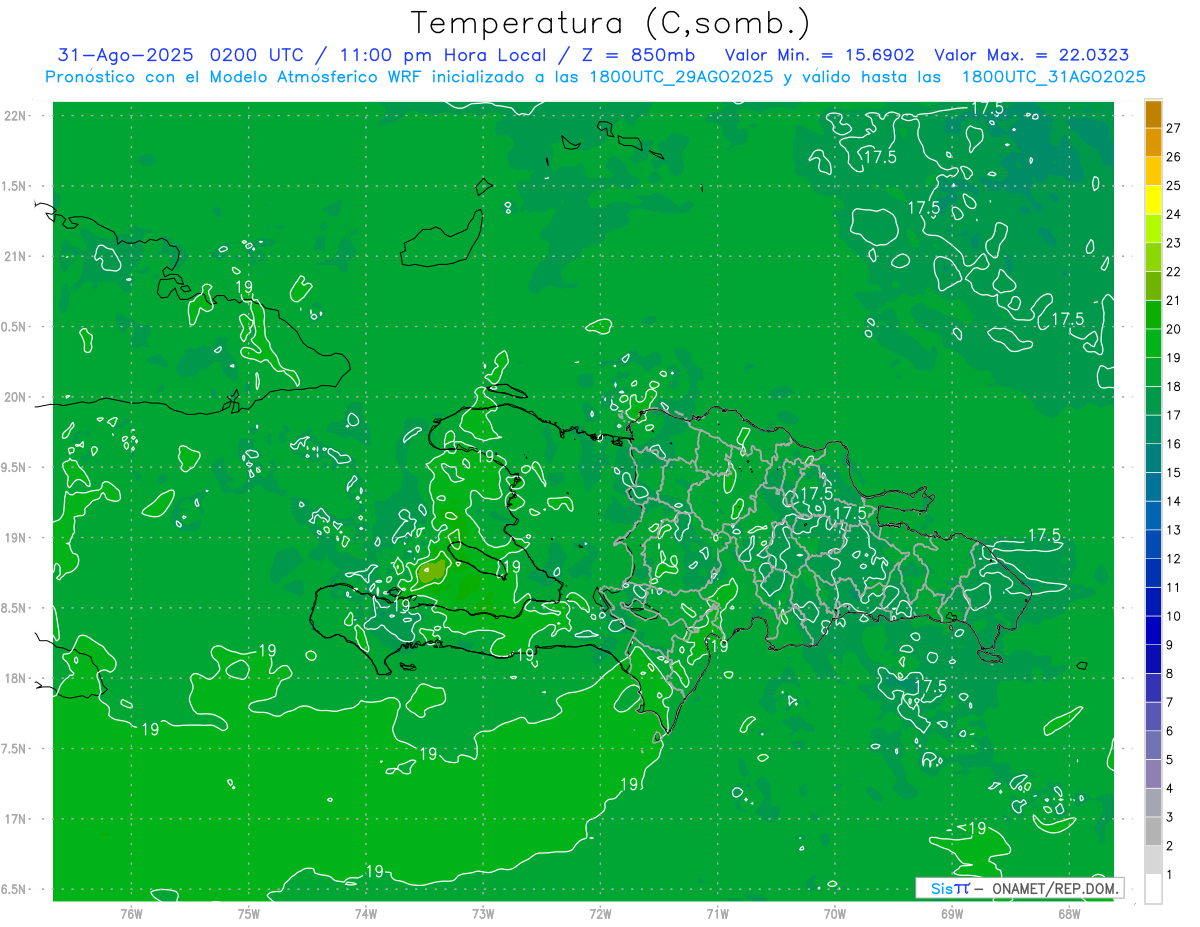Click the "SisTT - ONAMET/REP.DOM." credit box
This screenshot has height=927, width=1200.
[x=1019, y=888]
